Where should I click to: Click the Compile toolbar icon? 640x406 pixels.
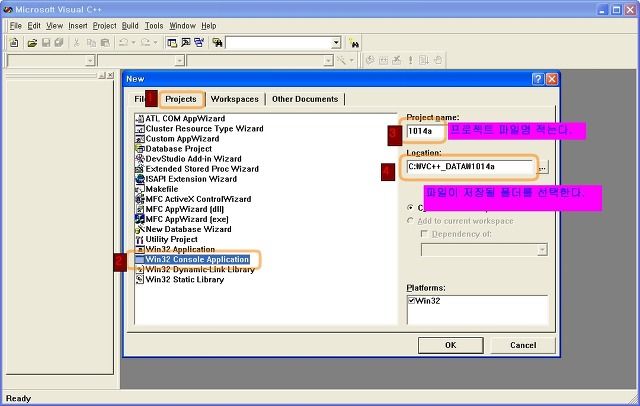coord(370,61)
